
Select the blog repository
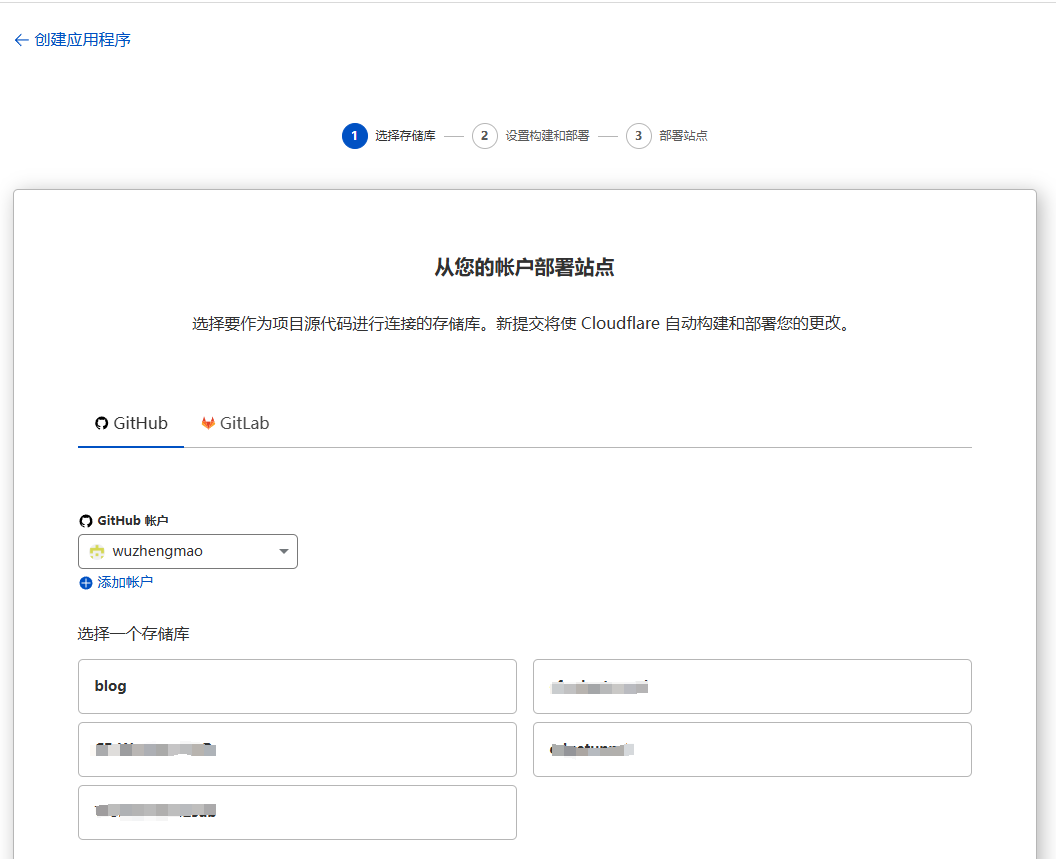pyautogui.click(x=297, y=686)
